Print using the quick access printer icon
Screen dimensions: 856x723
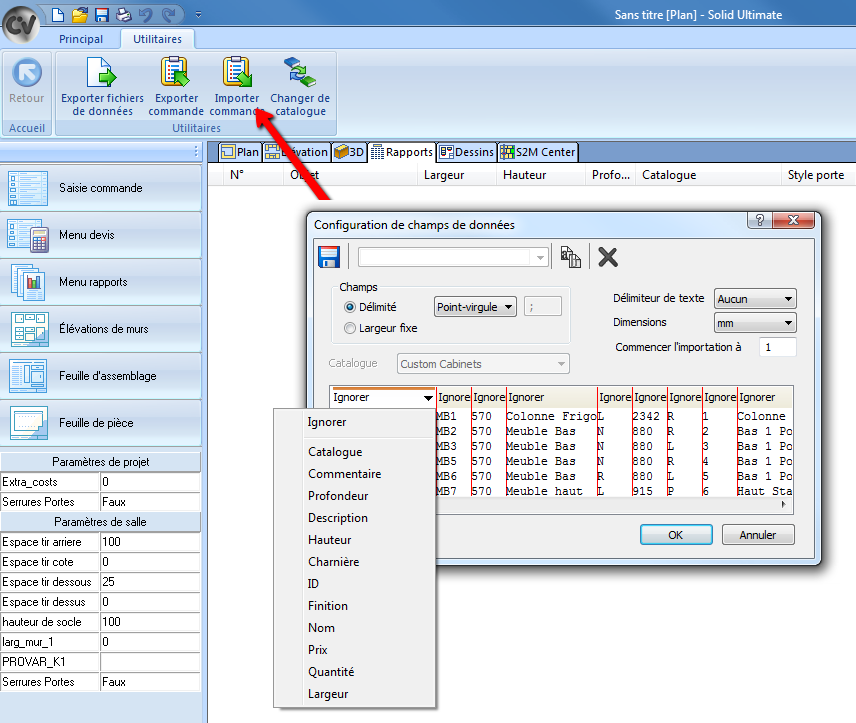124,15
